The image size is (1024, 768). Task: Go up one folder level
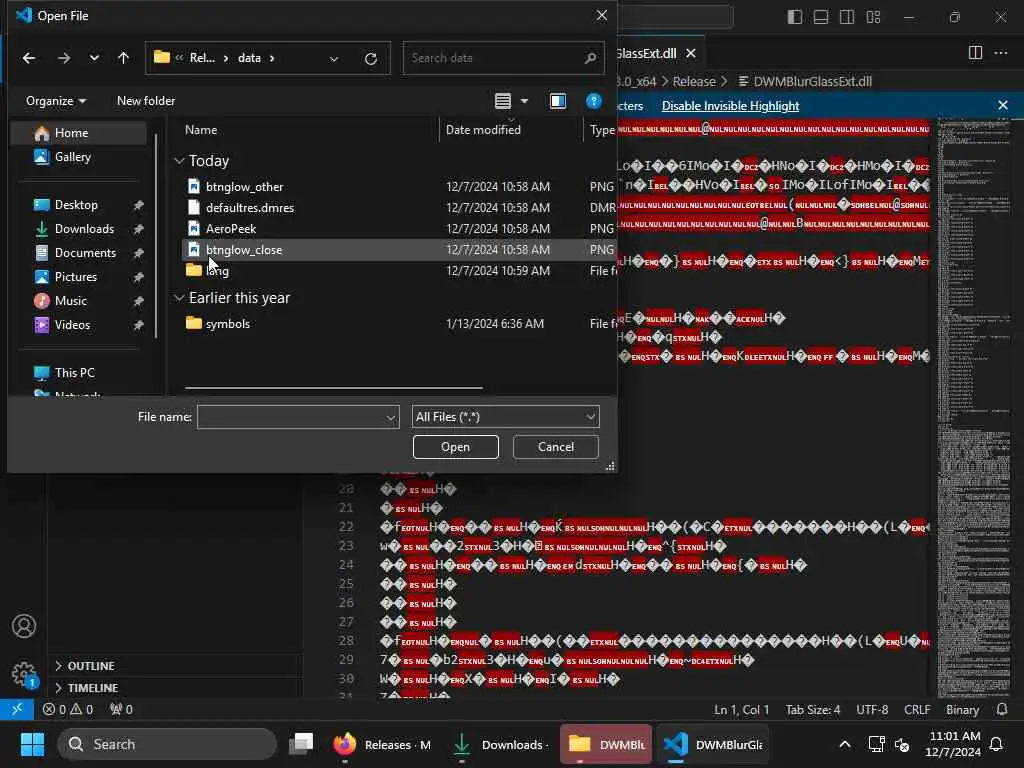pyautogui.click(x=123, y=58)
